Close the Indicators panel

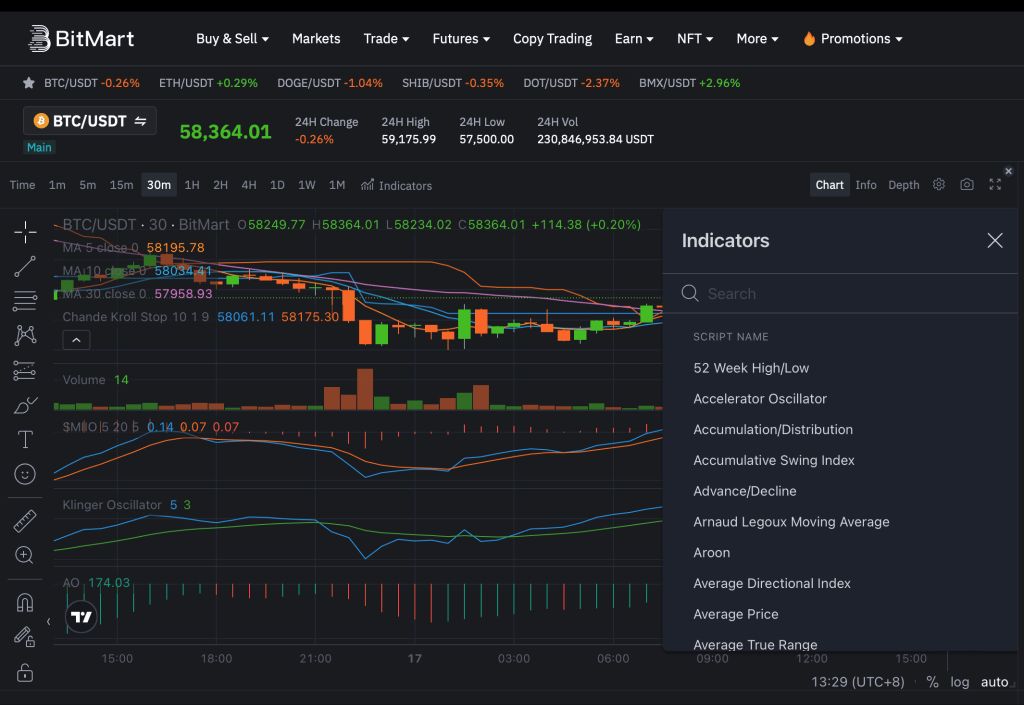click(994, 241)
